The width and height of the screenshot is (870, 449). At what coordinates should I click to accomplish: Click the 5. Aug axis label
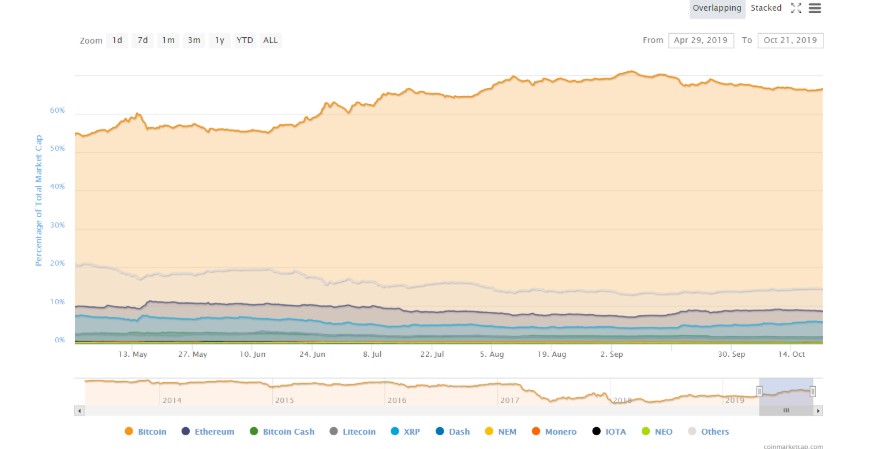click(x=492, y=354)
